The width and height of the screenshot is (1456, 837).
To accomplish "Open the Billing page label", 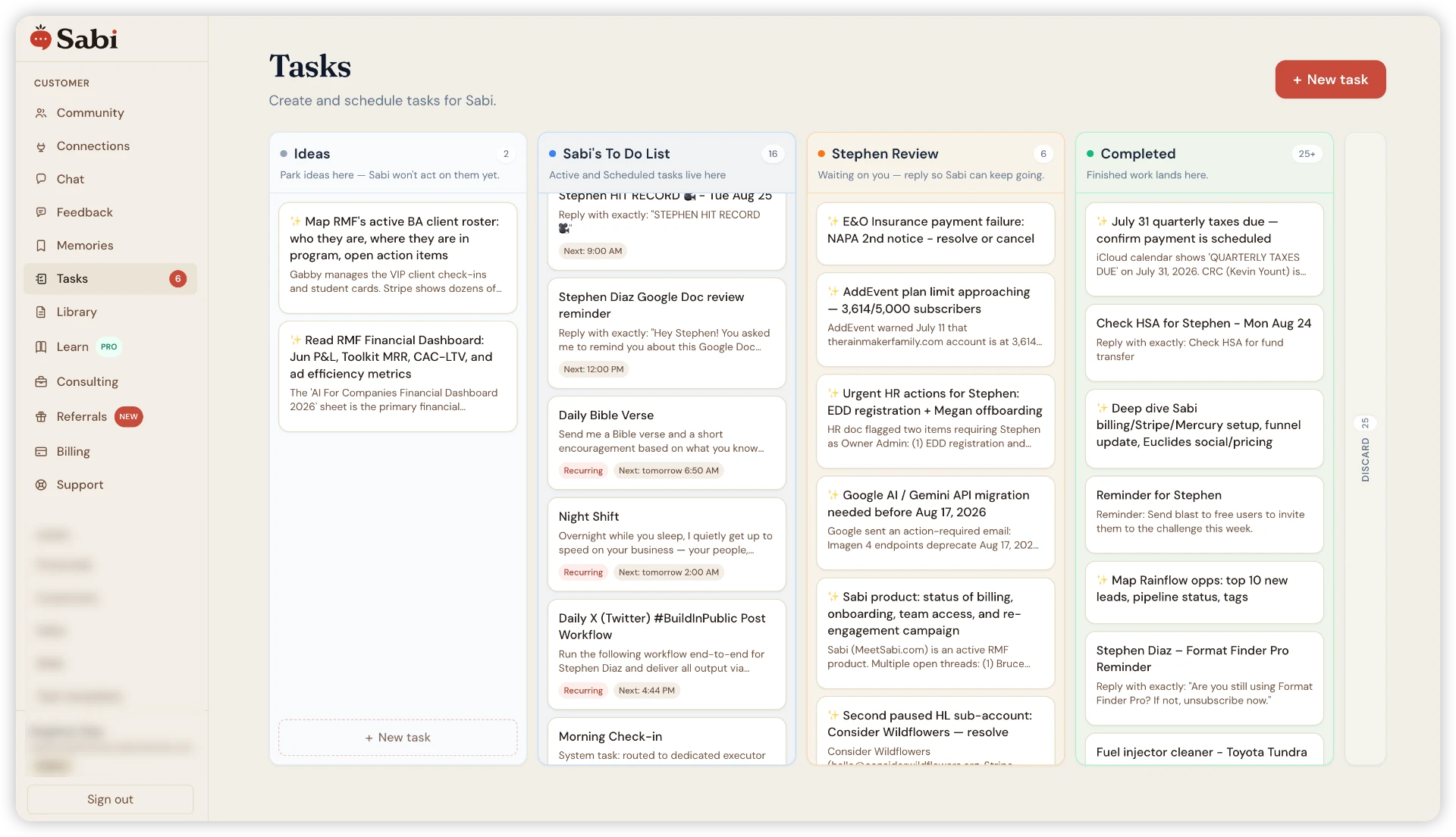I will click(74, 452).
